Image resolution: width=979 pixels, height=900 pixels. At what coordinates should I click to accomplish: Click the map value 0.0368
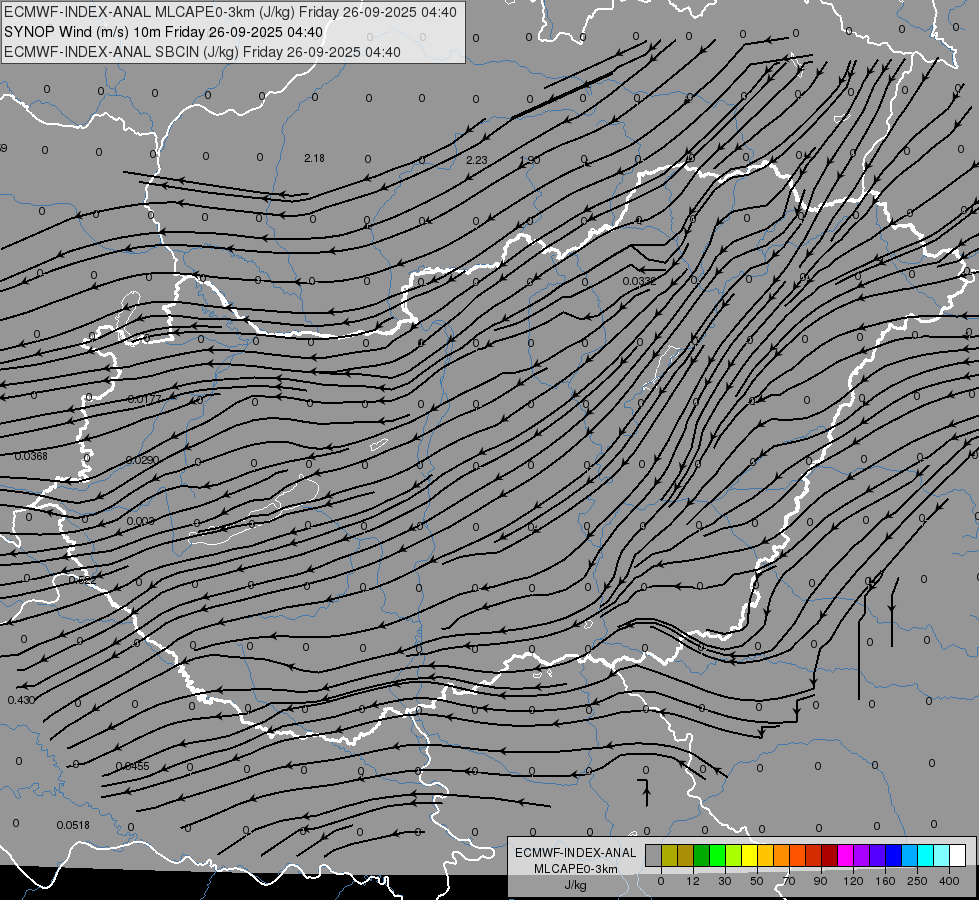pos(31,457)
